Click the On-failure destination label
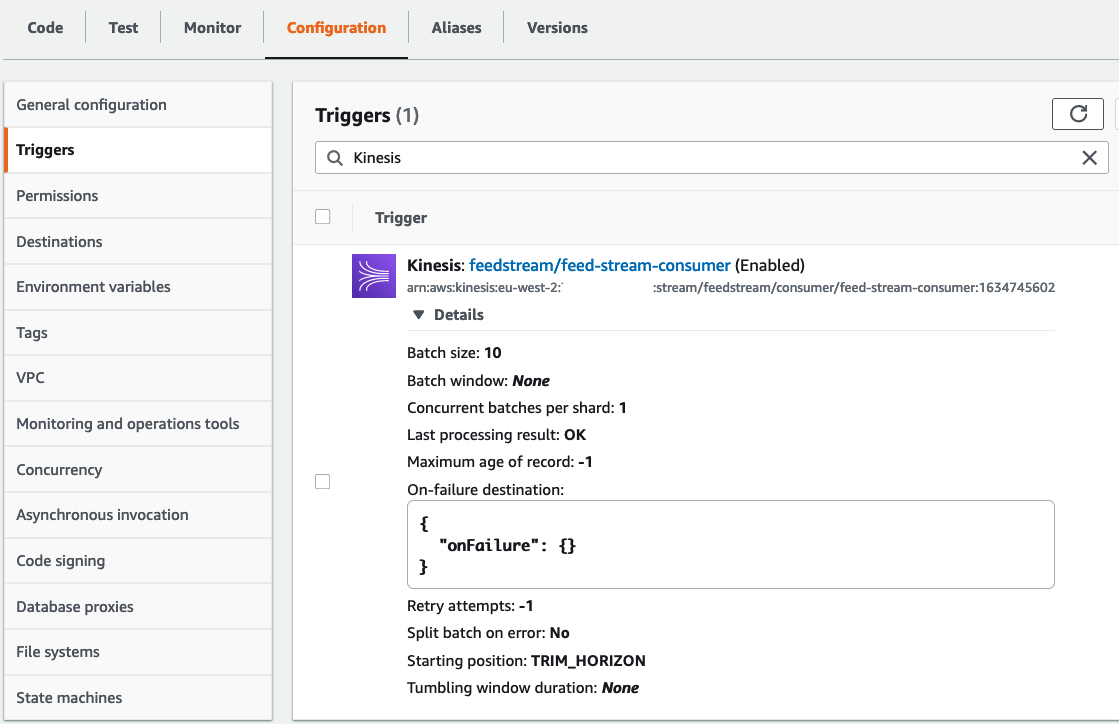The image size is (1119, 724). 485,490
